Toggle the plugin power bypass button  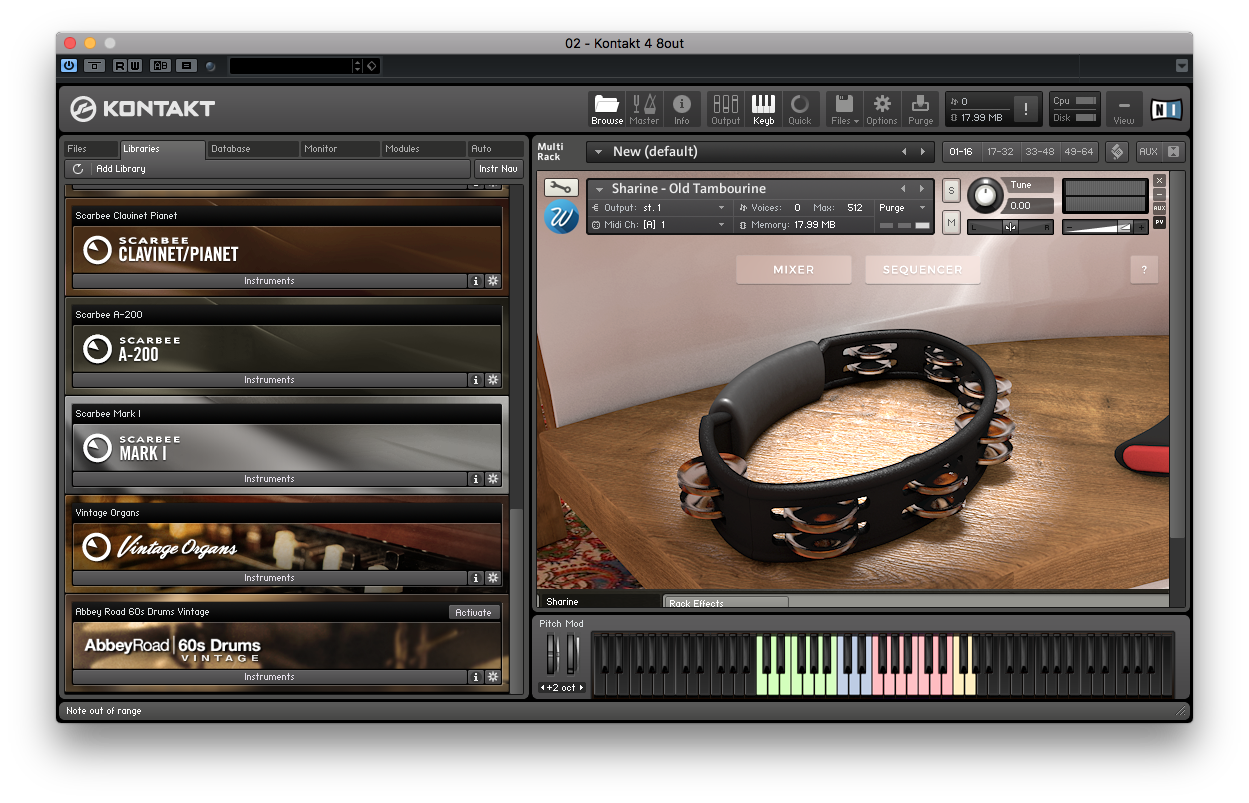coord(69,66)
